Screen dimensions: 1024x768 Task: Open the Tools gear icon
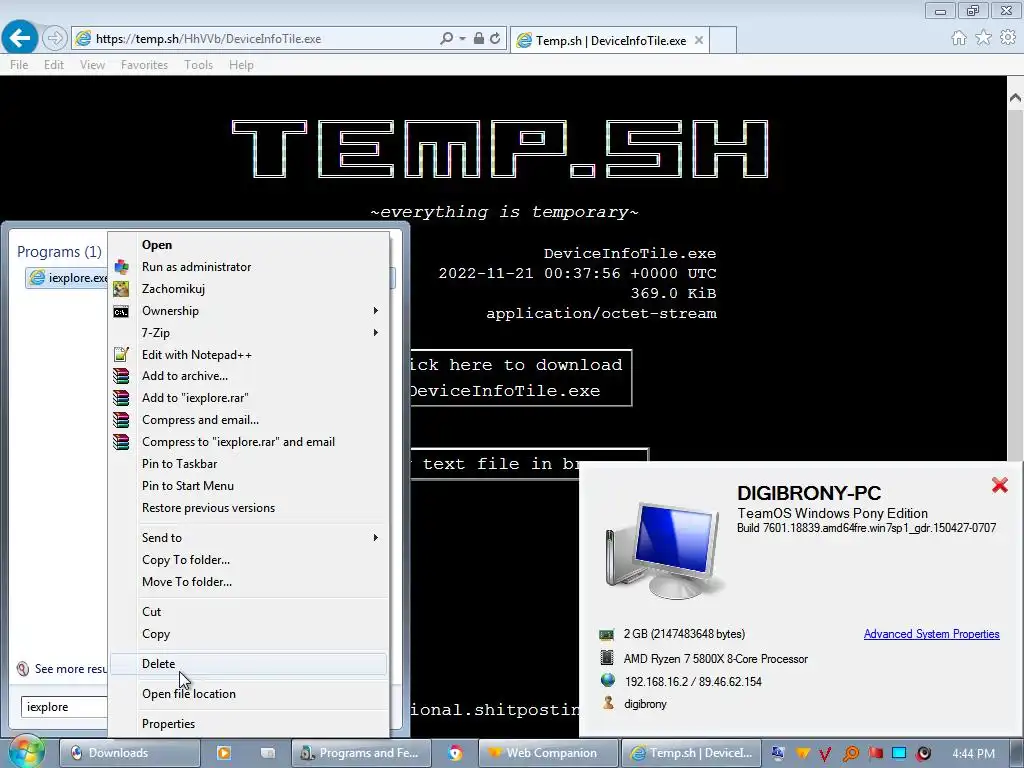[1008, 38]
